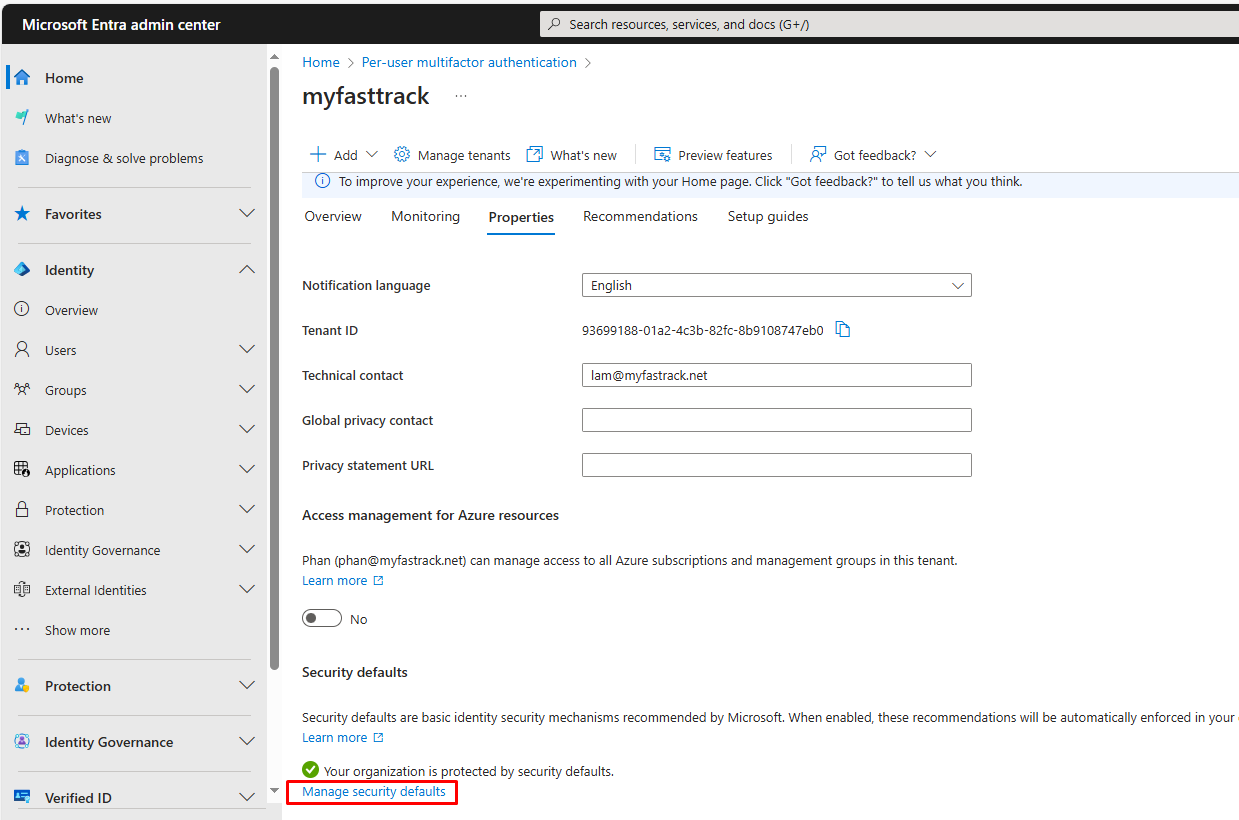Expand the Add menu chevron
The width and height of the screenshot is (1239, 820).
click(x=372, y=154)
